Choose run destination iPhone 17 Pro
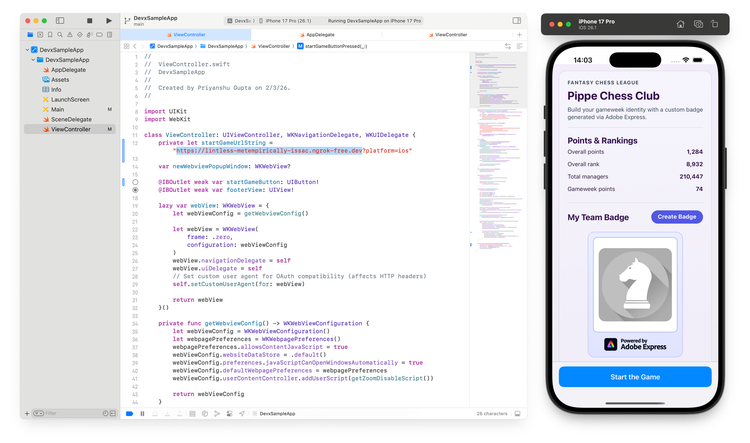Screen dimensions: 750x443 286,21
